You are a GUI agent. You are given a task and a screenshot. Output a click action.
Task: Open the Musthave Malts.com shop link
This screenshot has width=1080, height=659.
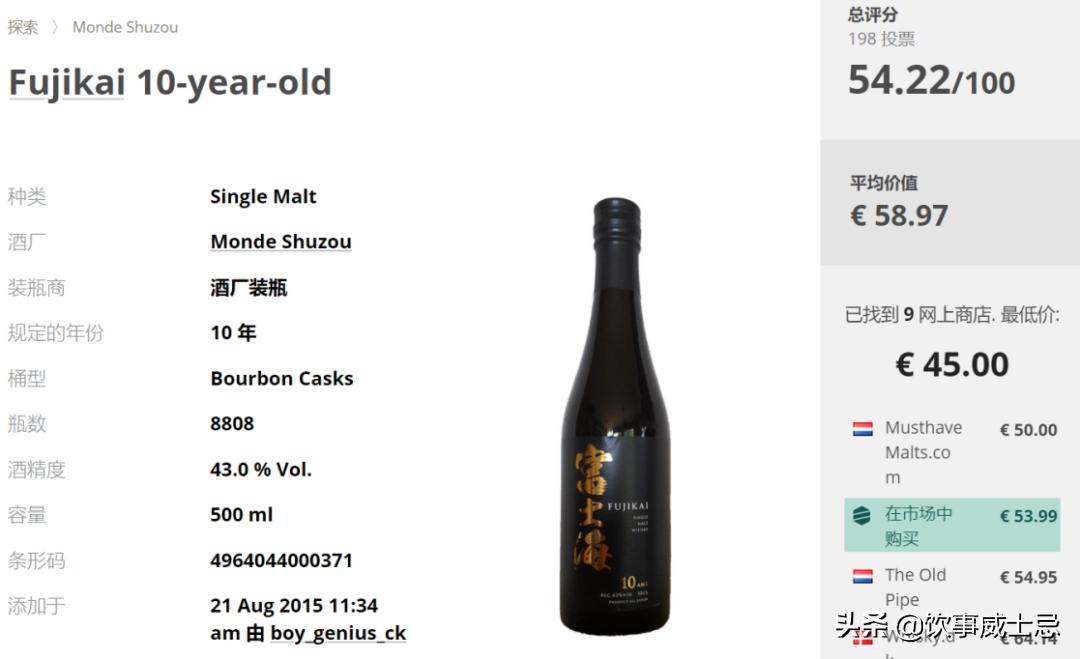pyautogui.click(x=922, y=452)
